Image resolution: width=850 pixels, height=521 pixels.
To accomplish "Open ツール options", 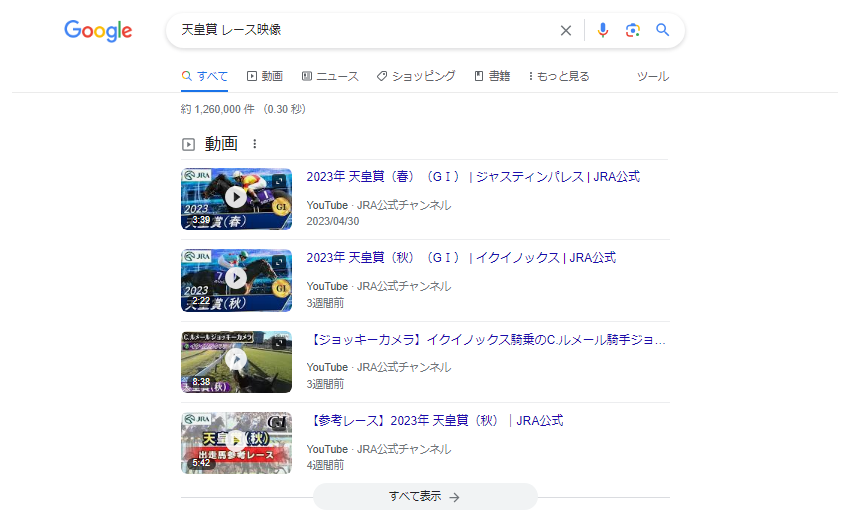I will (653, 76).
